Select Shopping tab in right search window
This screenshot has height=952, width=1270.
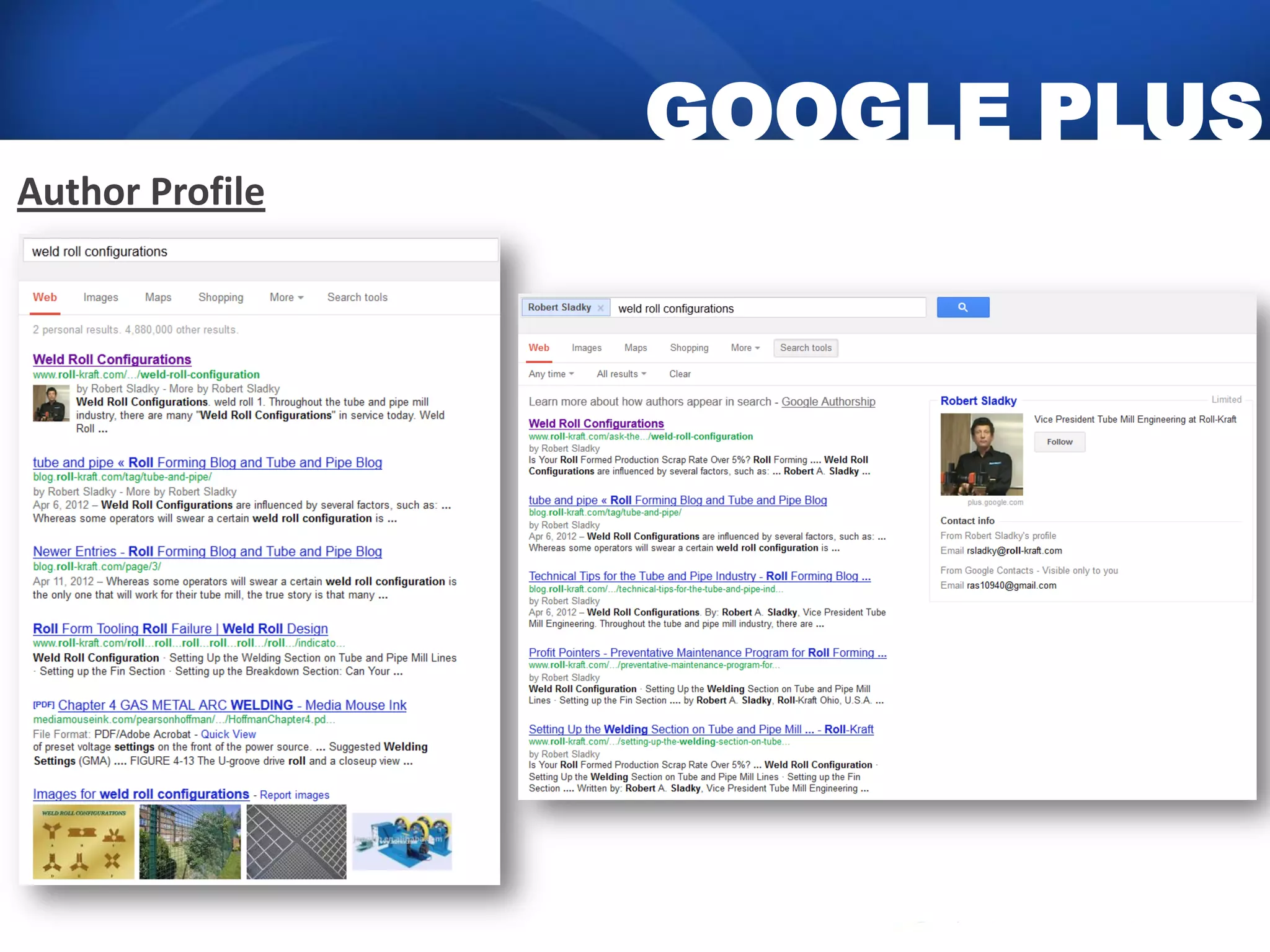[689, 348]
